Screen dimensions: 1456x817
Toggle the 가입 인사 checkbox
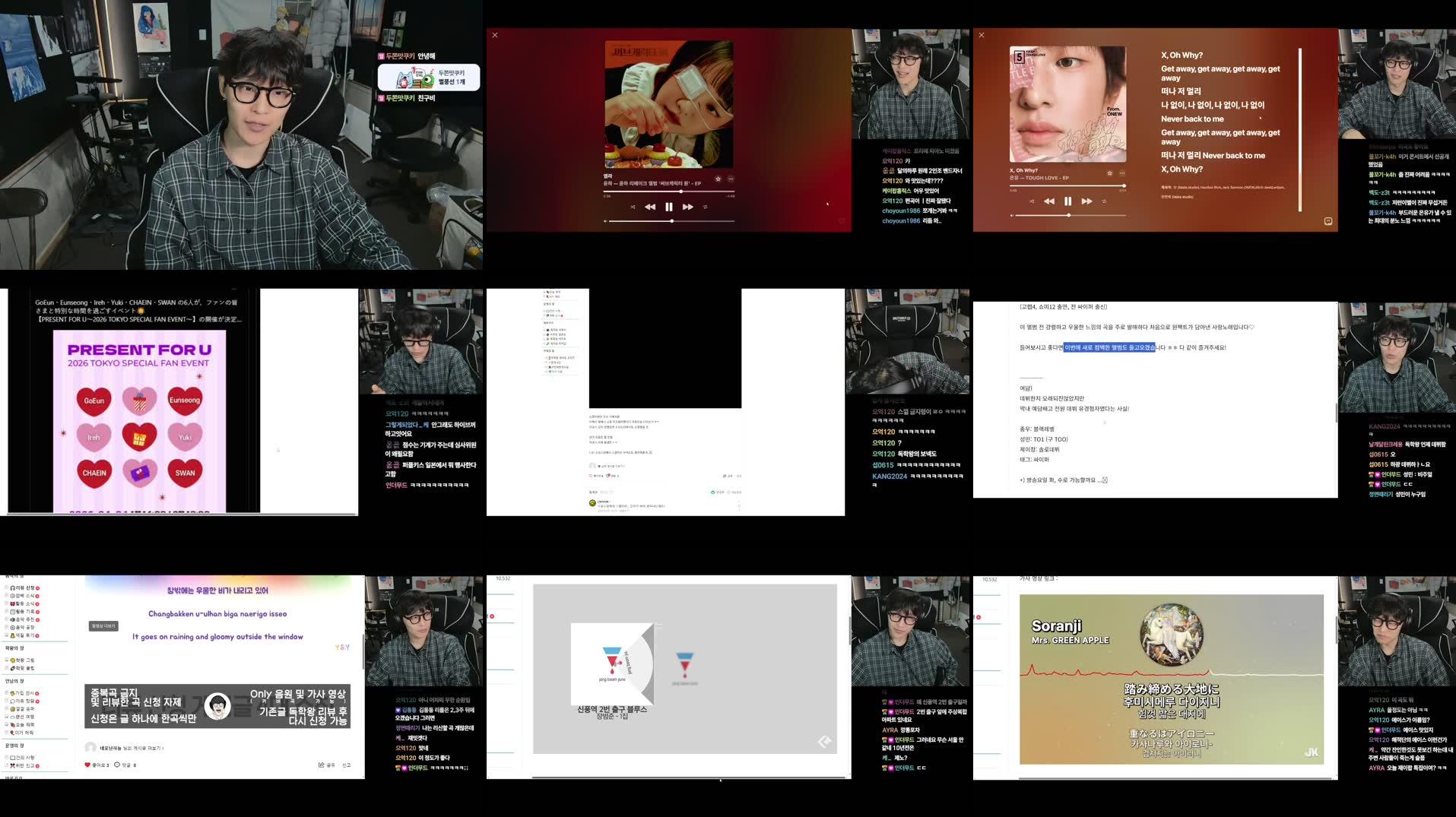6,692
